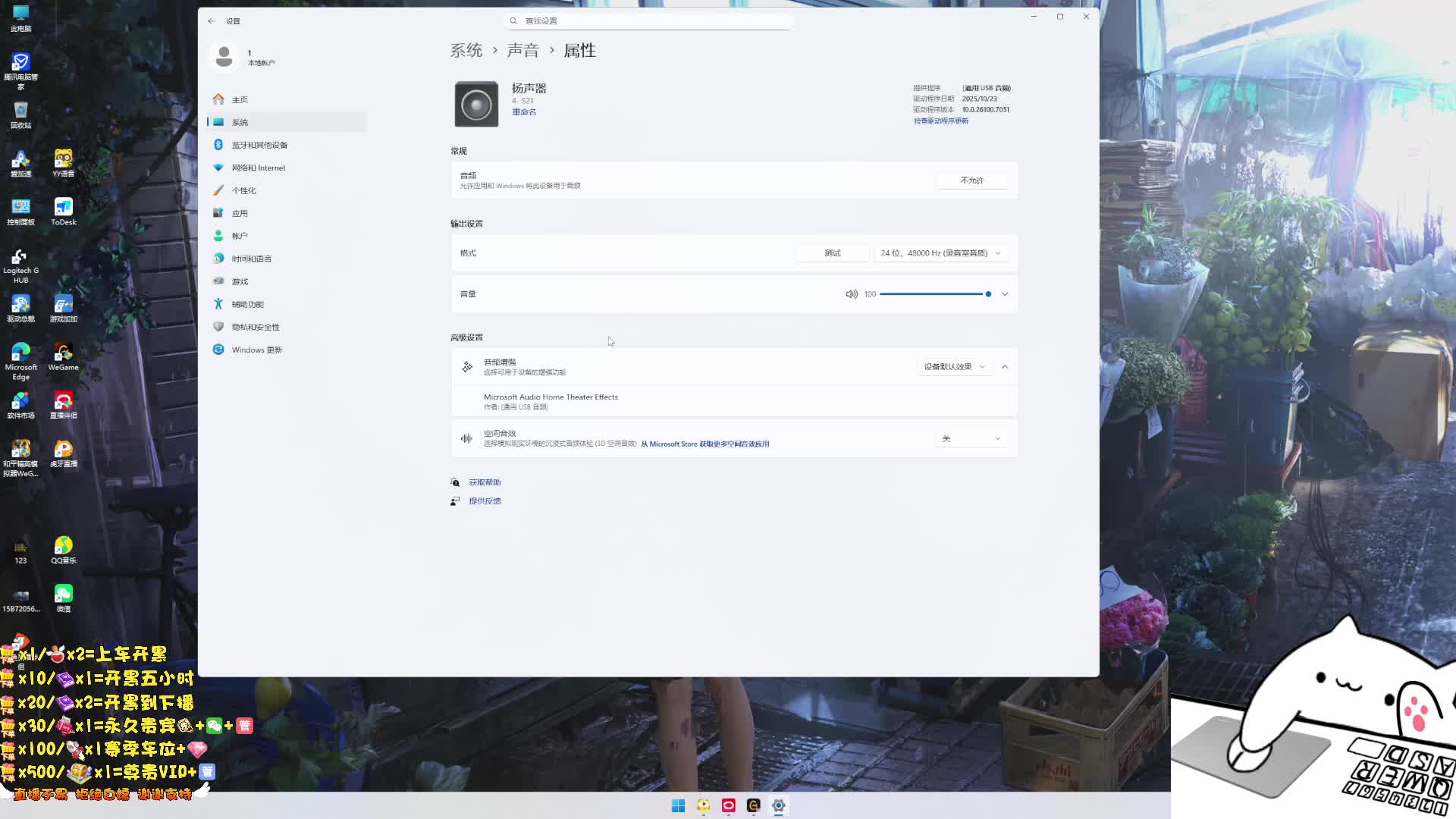This screenshot has height=819, width=1456.
Task: Open audio enhancement device default effects dropdown
Action: pyautogui.click(x=953, y=367)
